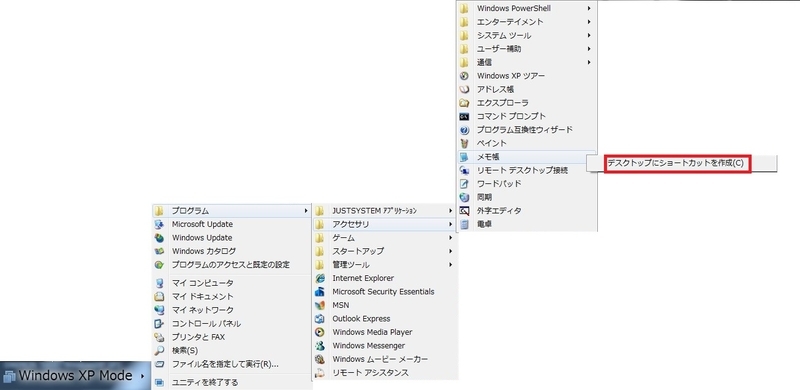The width and height of the screenshot is (800, 390).
Task: Select the エクスプローラ menu entry
Action: click(527, 103)
